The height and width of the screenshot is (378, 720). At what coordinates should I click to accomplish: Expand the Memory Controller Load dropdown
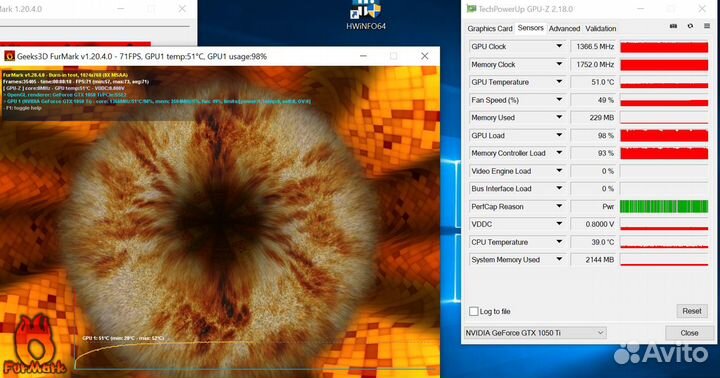tap(559, 153)
